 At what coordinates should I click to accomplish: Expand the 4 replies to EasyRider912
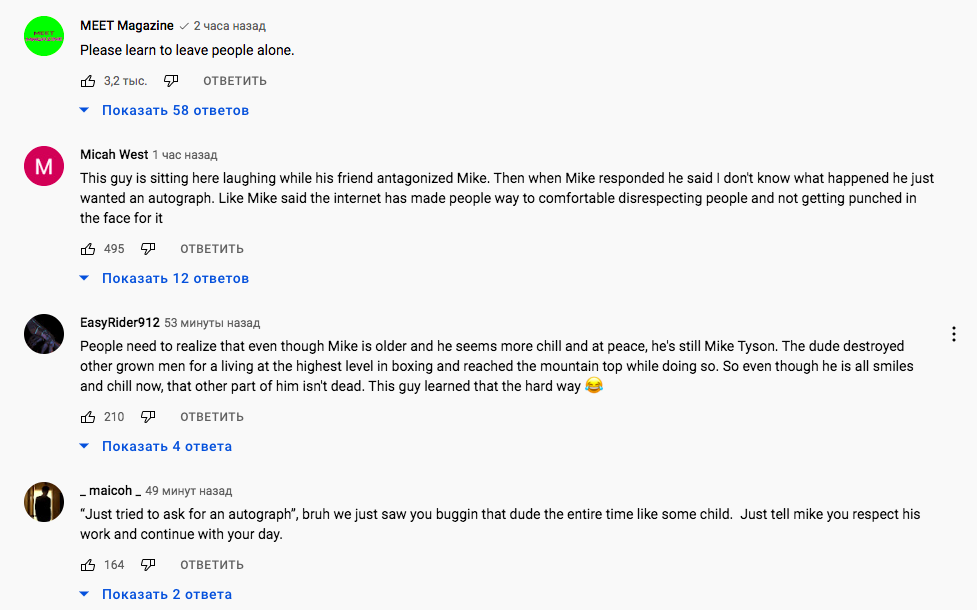pos(156,446)
